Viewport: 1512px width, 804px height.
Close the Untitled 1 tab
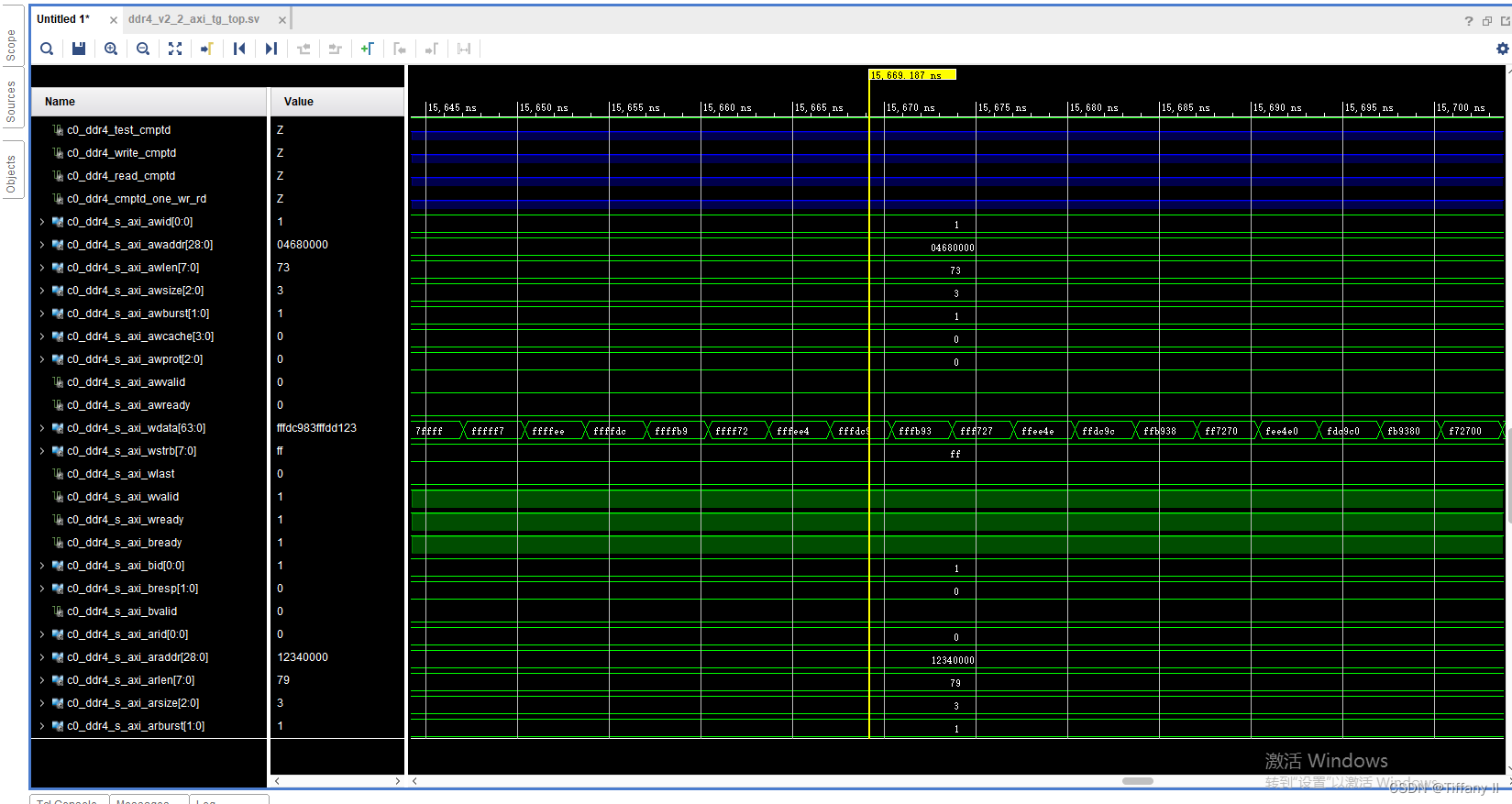[114, 20]
